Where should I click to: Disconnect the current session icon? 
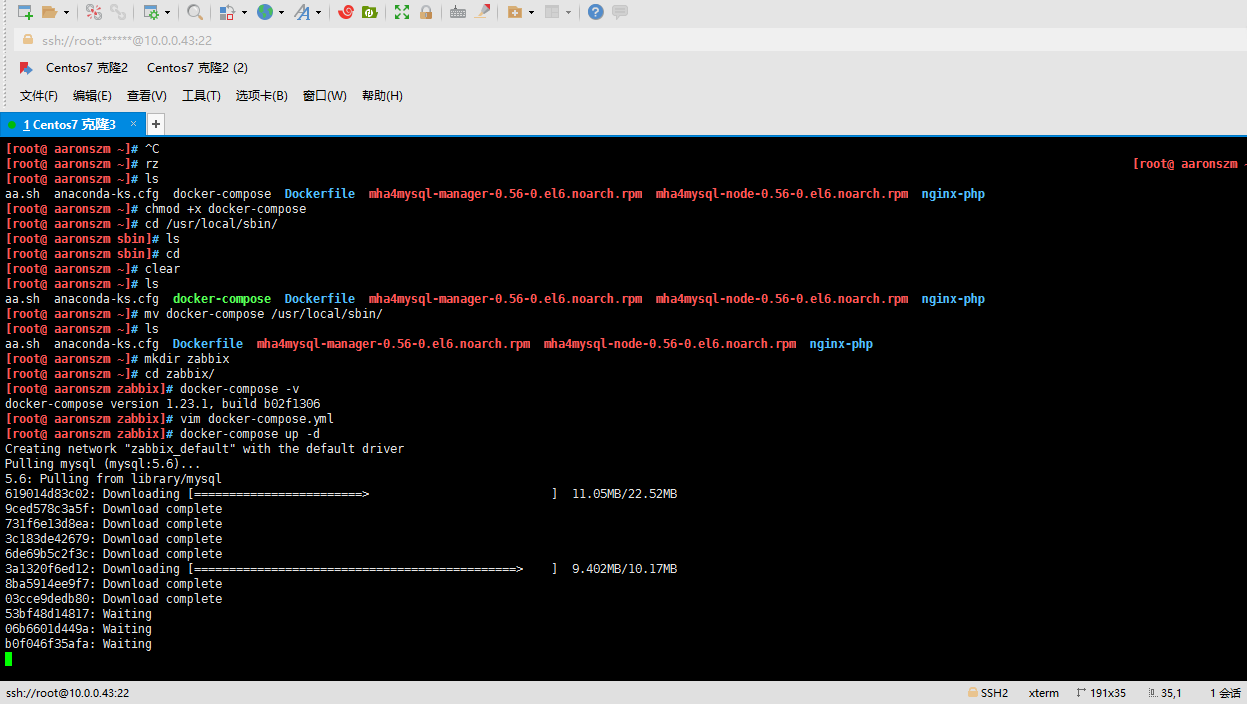(x=93, y=12)
